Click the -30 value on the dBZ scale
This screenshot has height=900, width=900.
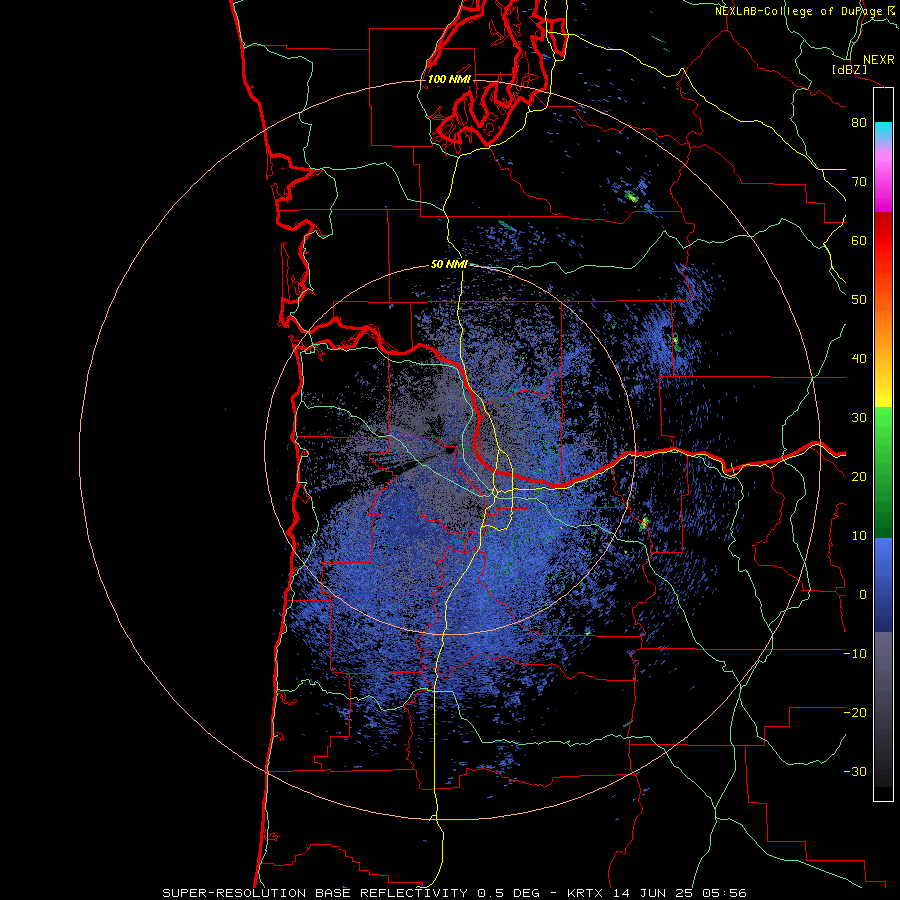pos(855,772)
